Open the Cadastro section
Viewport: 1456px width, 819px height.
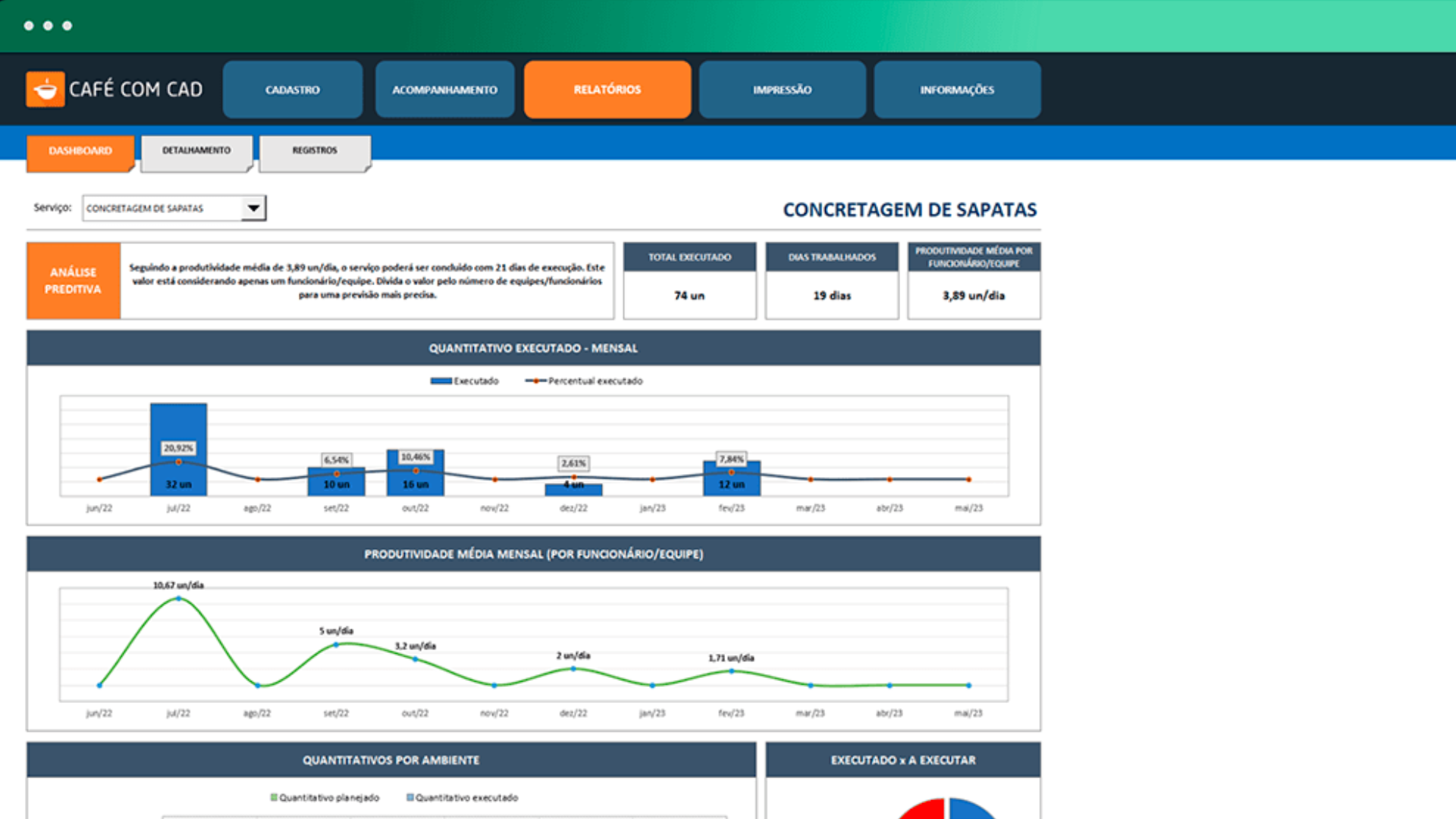293,89
